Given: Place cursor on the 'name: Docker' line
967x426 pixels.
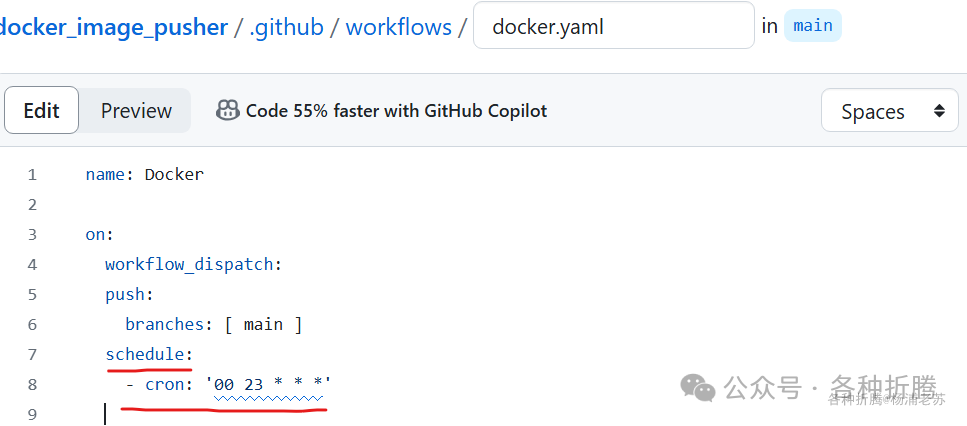Looking at the screenshot, I should (x=145, y=174).
